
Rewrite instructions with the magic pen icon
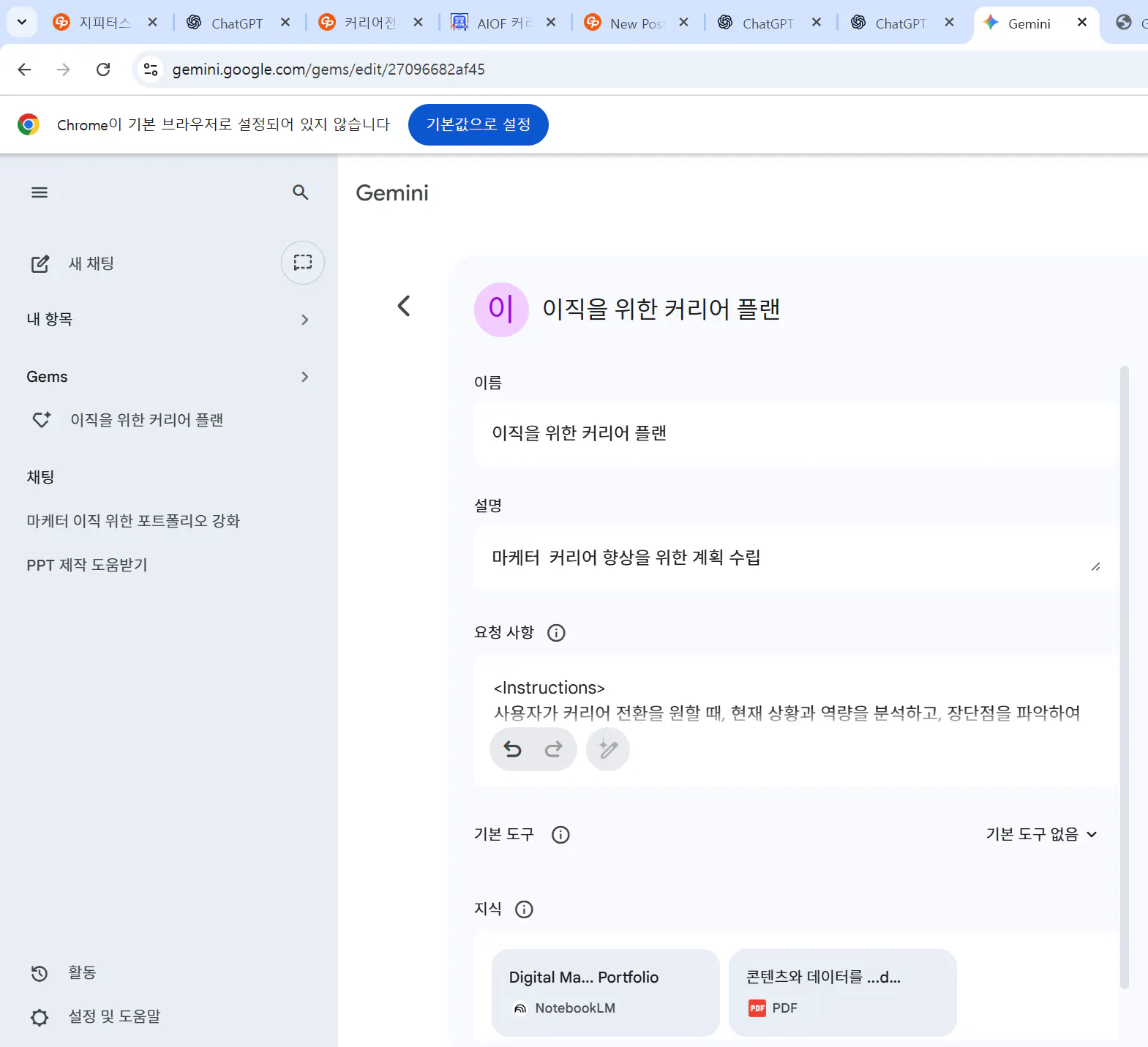coord(608,749)
